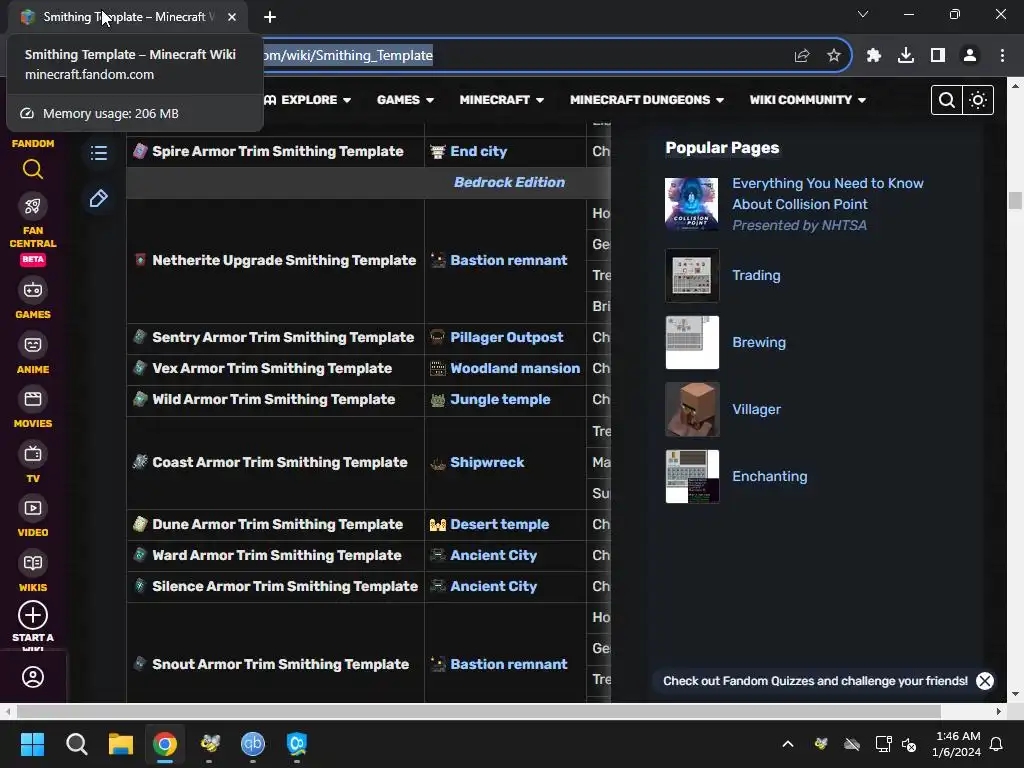Open Ancient City link in Silence row
Screen dimensions: 1024x768
point(493,586)
